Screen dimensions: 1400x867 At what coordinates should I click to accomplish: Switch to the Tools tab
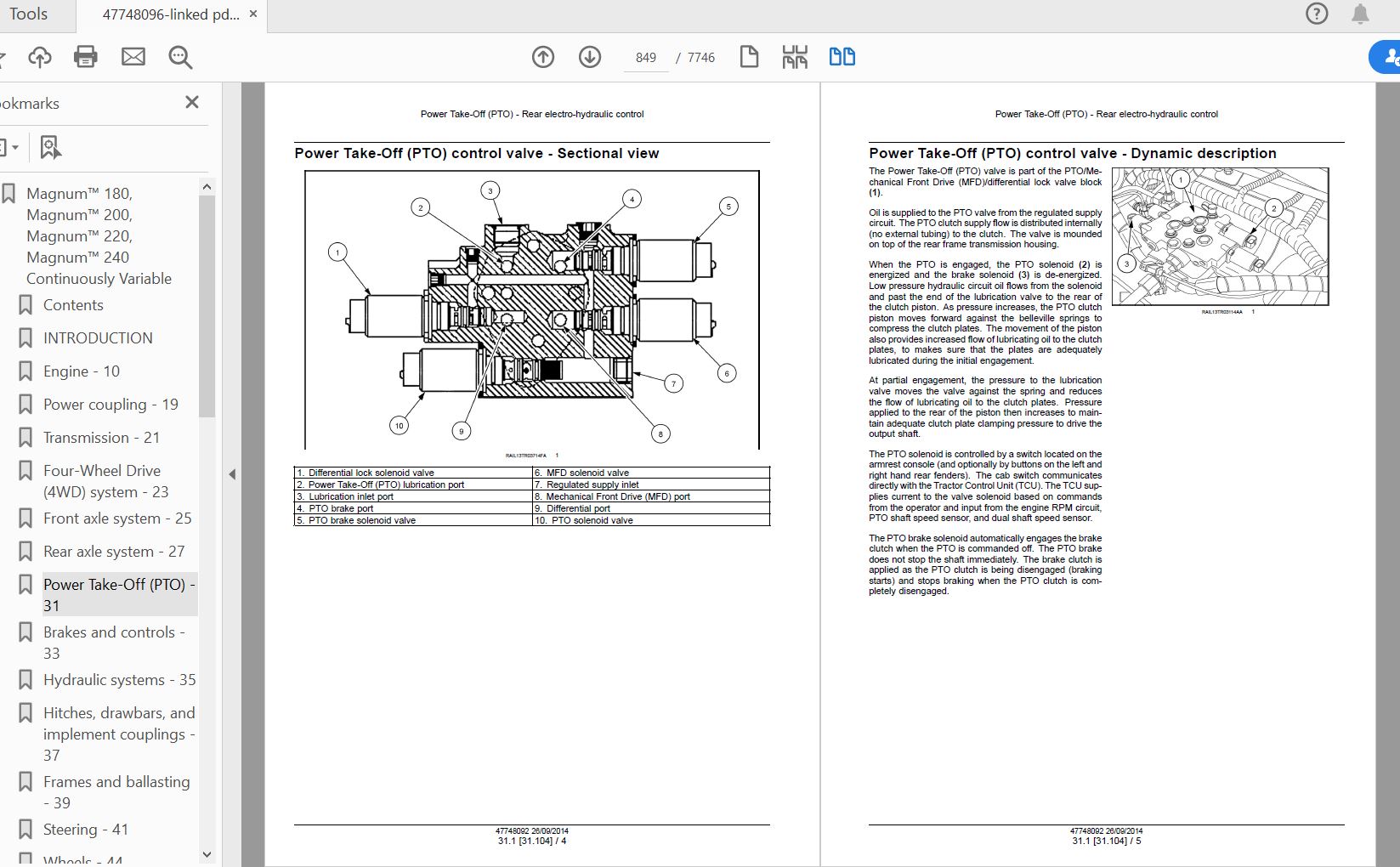(28, 14)
